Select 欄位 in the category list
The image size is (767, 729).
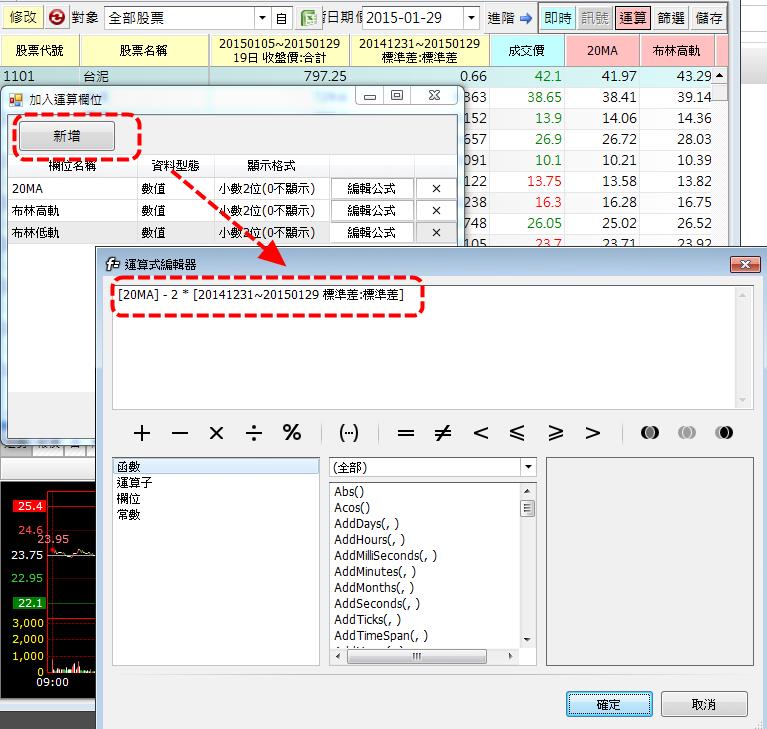[129, 498]
